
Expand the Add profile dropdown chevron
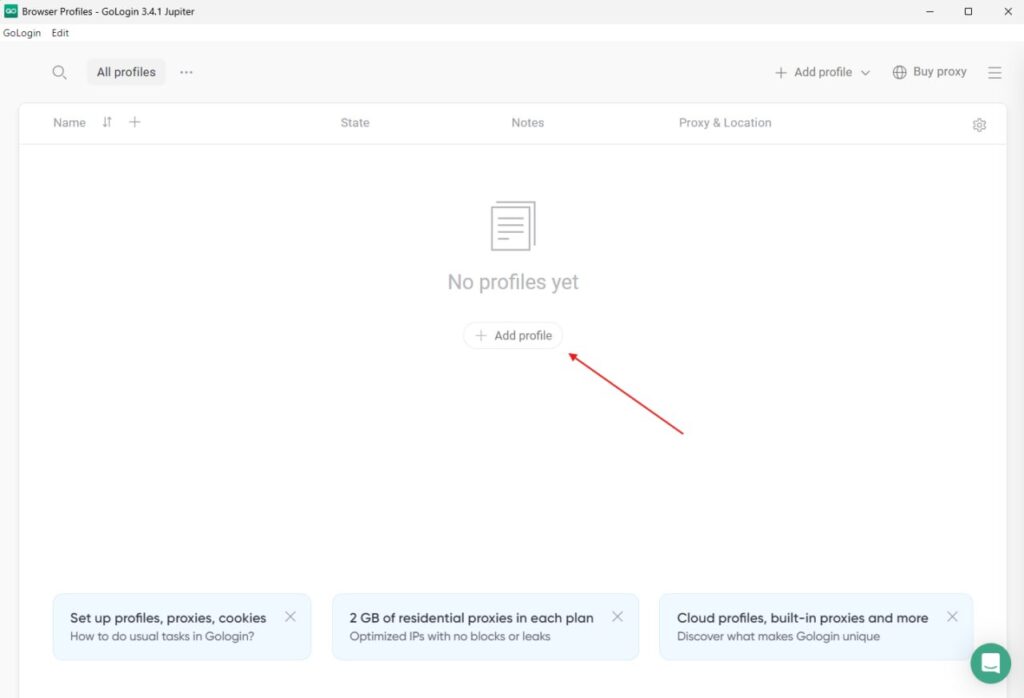coord(865,73)
